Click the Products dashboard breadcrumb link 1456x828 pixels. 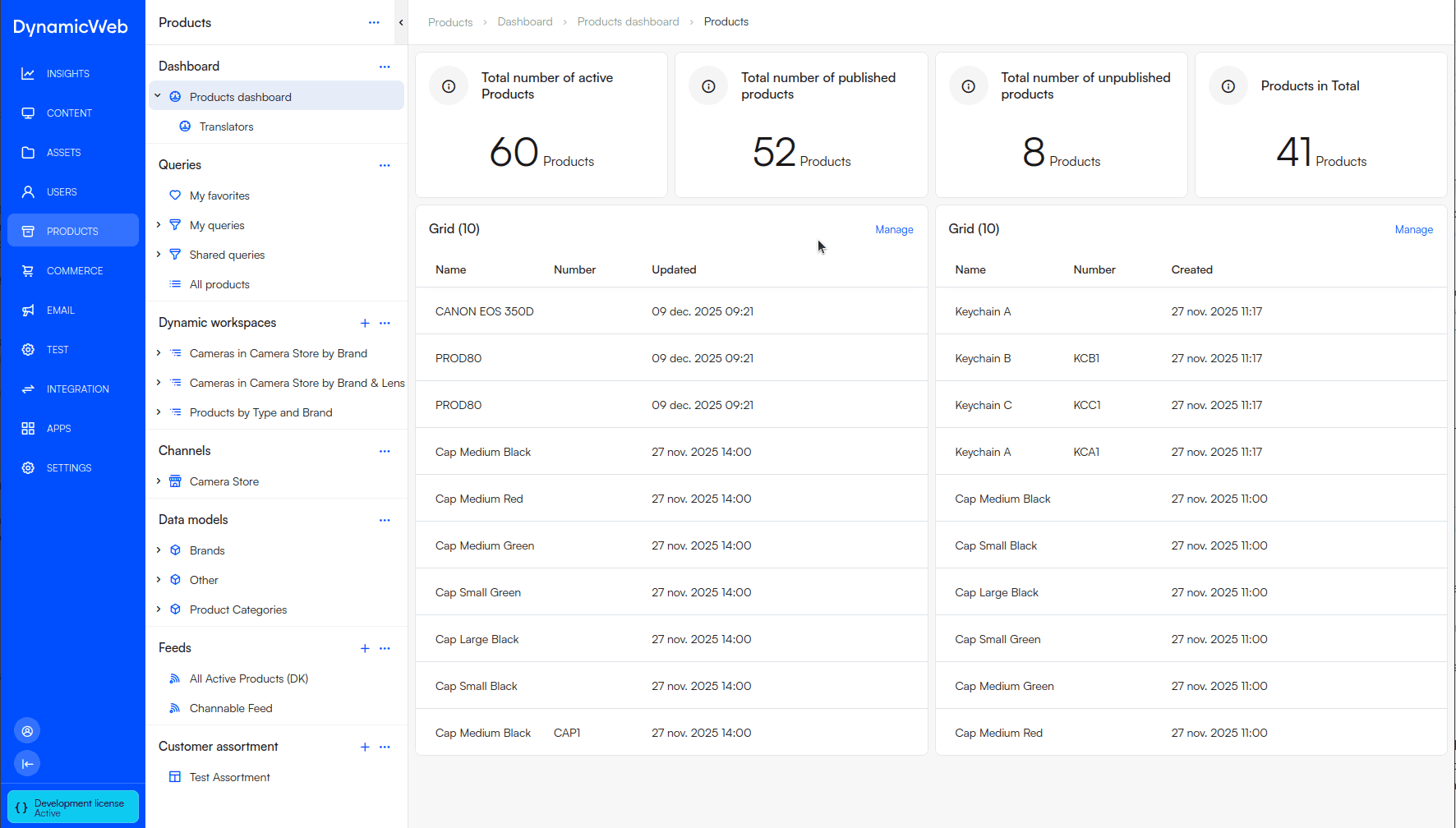coord(628,22)
